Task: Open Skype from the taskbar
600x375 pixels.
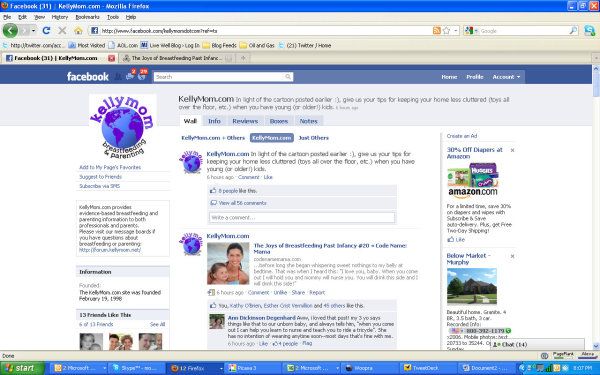Action: pyautogui.click(x=137, y=368)
